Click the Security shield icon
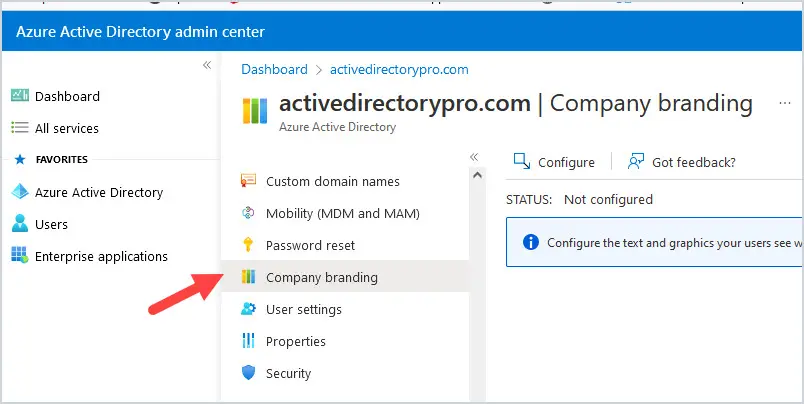Screen dimensions: 804x404 tap(248, 373)
